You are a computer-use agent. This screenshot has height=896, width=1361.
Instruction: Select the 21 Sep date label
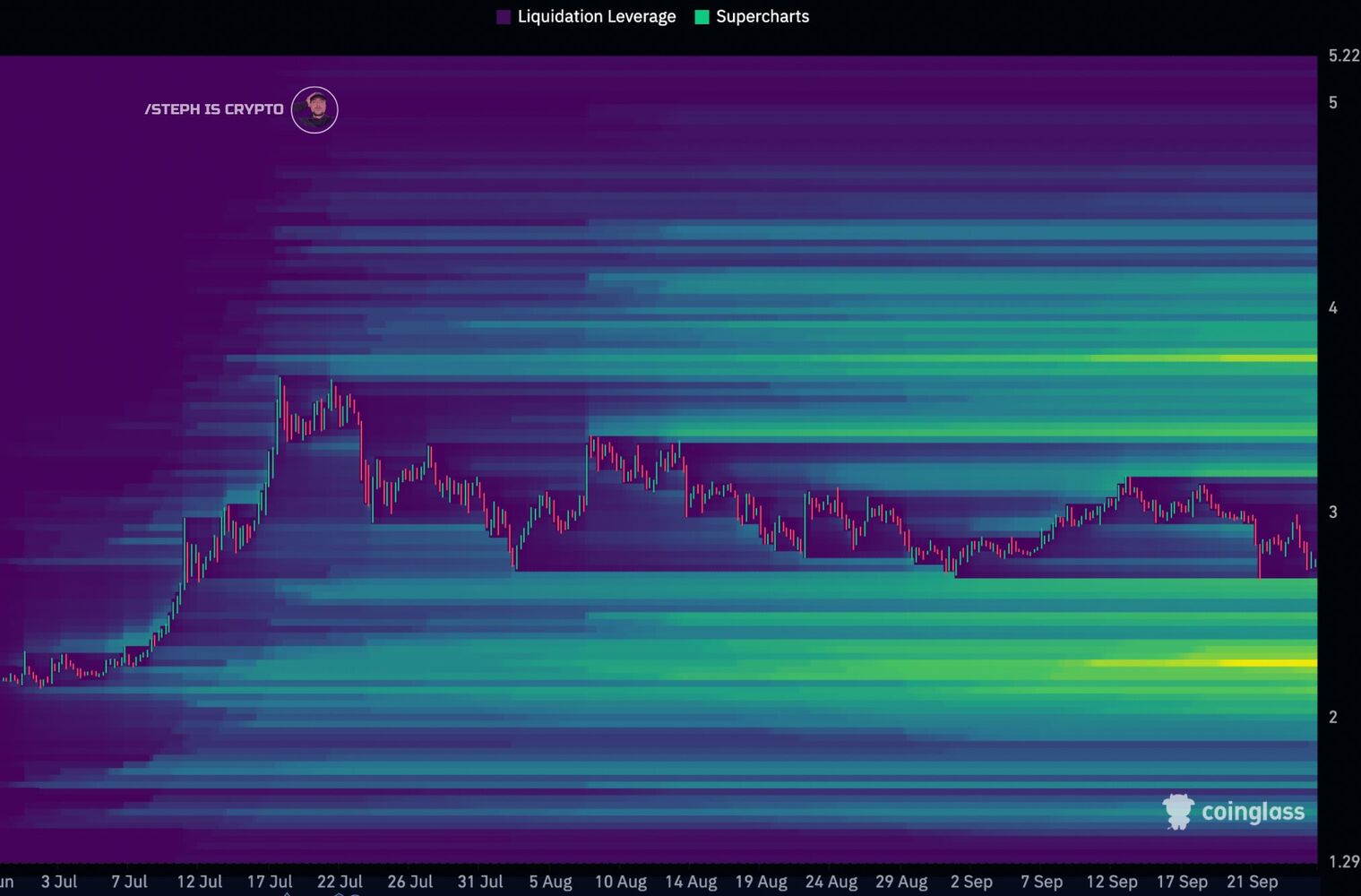click(1252, 882)
